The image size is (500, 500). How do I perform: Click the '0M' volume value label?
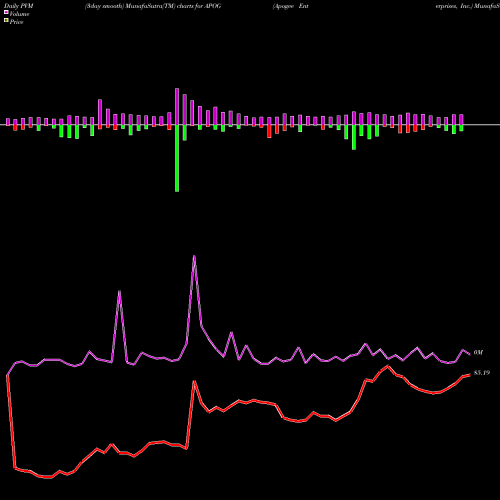pyautogui.click(x=478, y=352)
